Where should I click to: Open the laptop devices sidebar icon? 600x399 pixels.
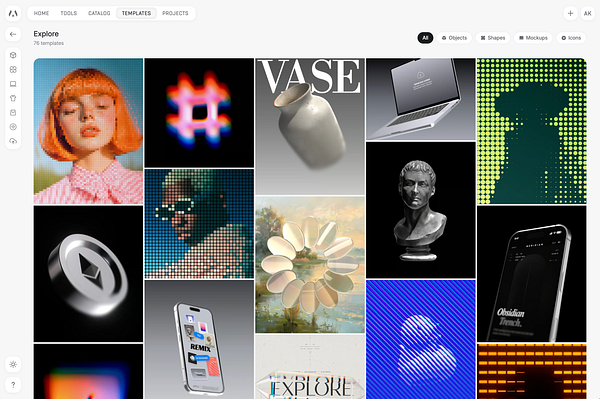[x=13, y=84]
